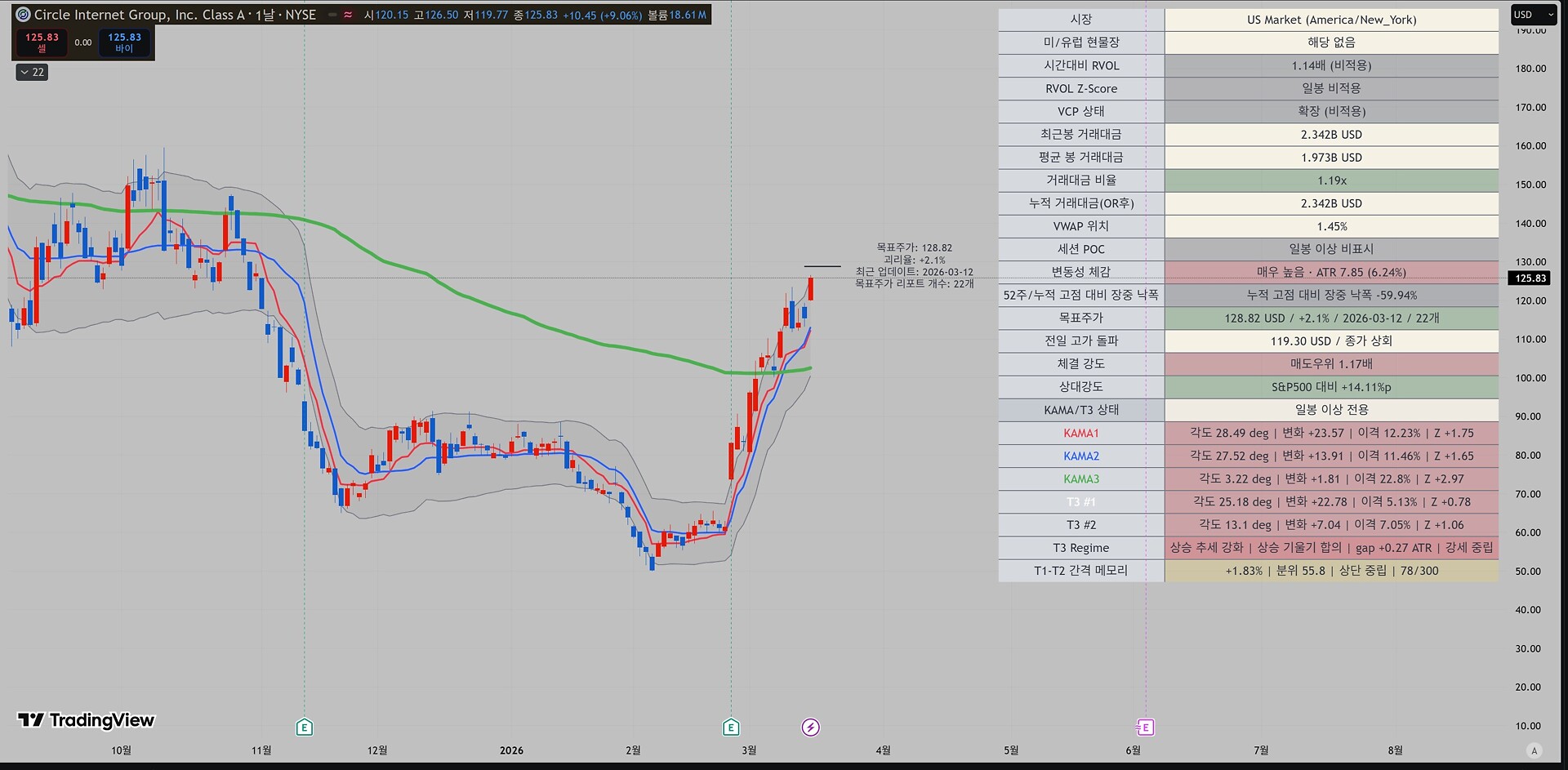The image size is (1568, 770).
Task: Click the '매도우위 1.17배' cell
Action: tap(1331, 363)
